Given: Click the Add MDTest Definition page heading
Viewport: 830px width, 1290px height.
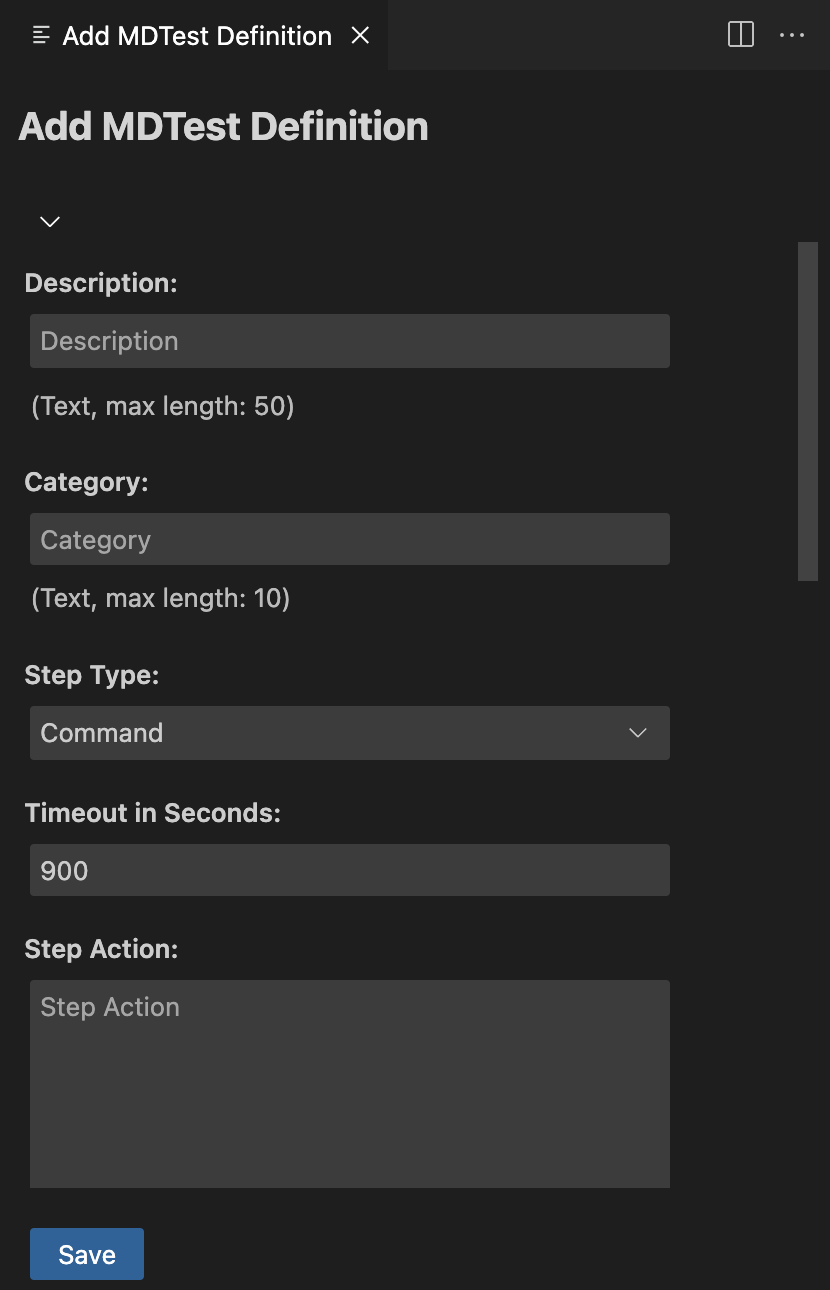Looking at the screenshot, I should pyautogui.click(x=224, y=127).
